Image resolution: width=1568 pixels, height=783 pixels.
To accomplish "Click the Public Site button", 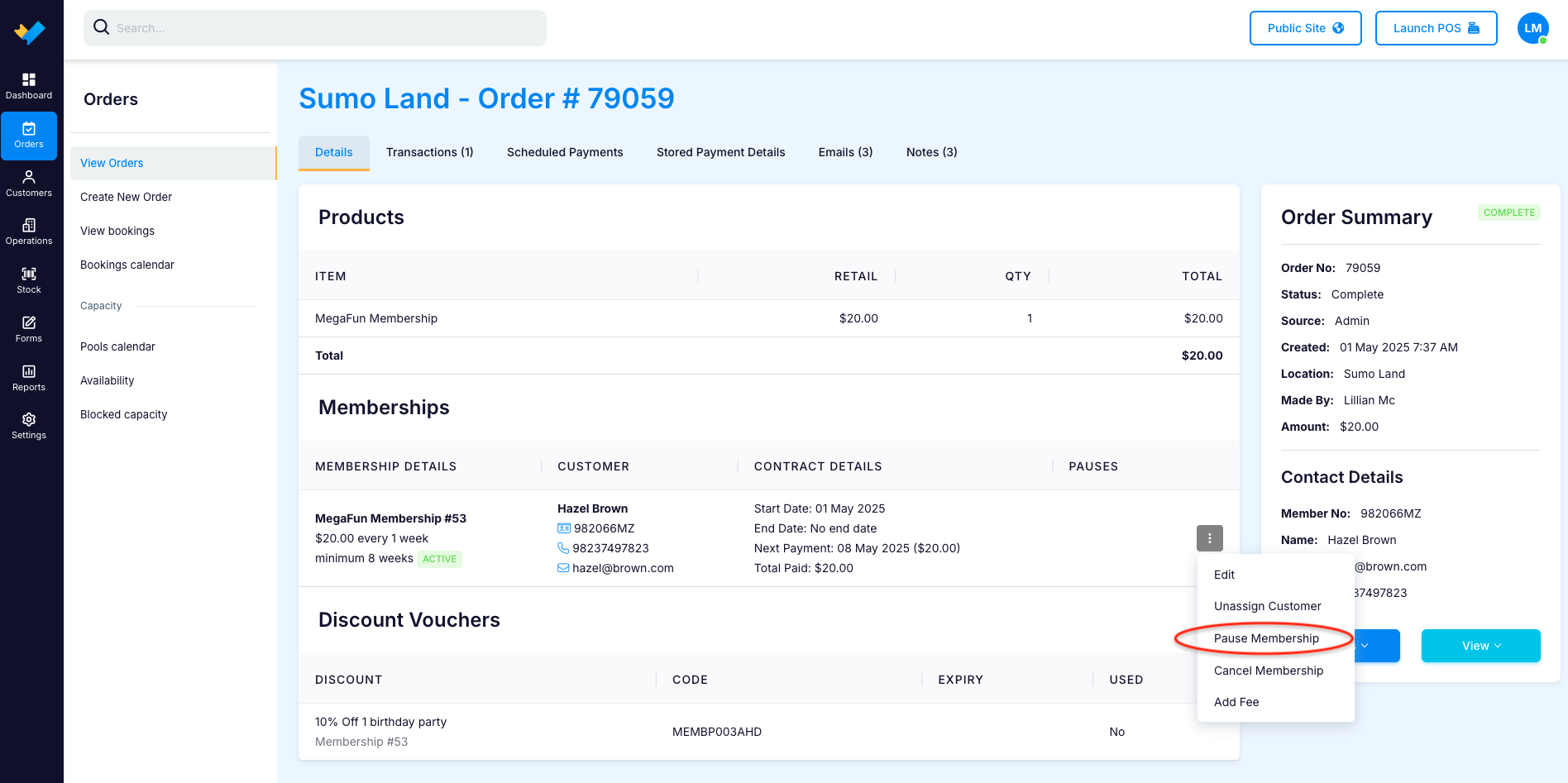I will [1305, 28].
